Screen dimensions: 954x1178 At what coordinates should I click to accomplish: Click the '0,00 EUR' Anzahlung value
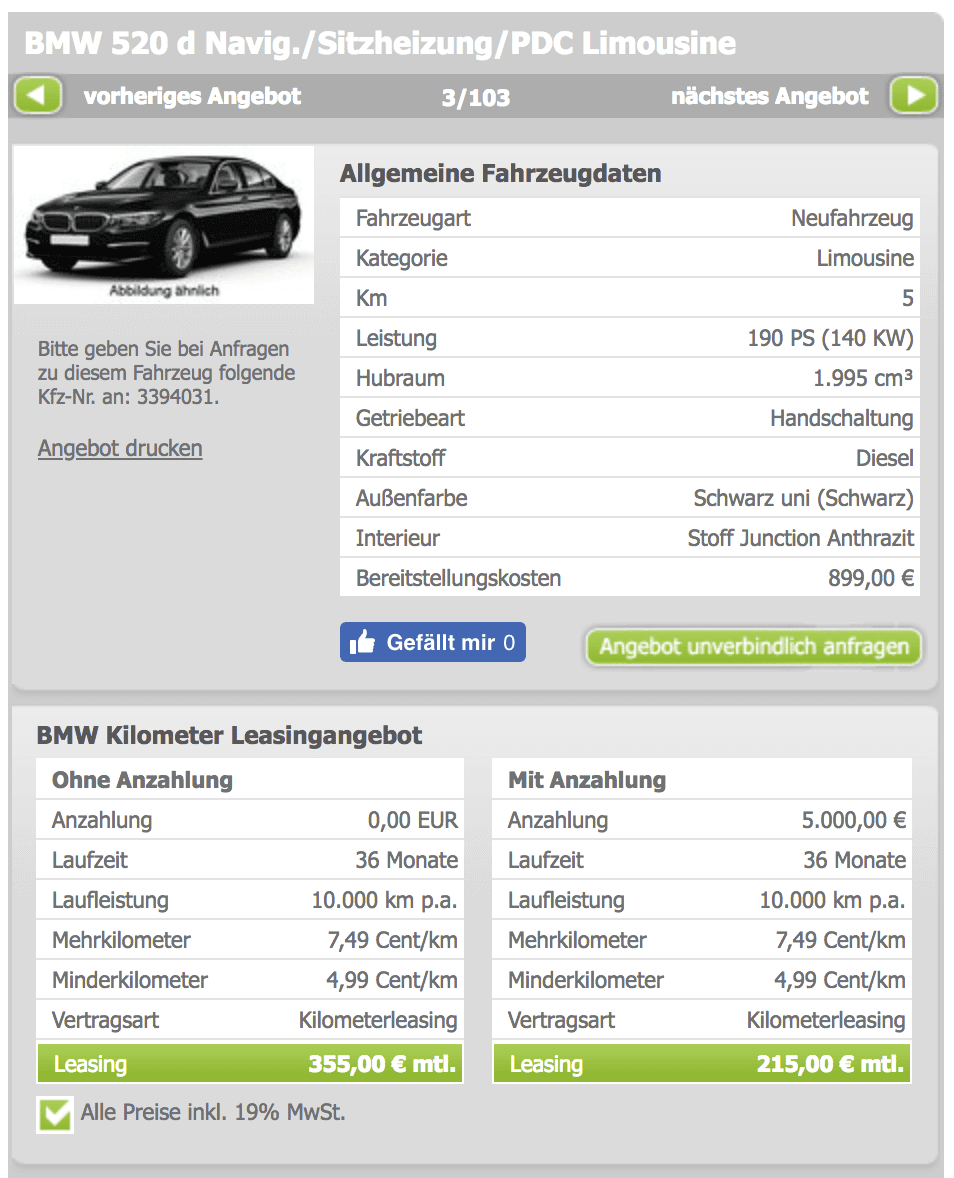[412, 820]
